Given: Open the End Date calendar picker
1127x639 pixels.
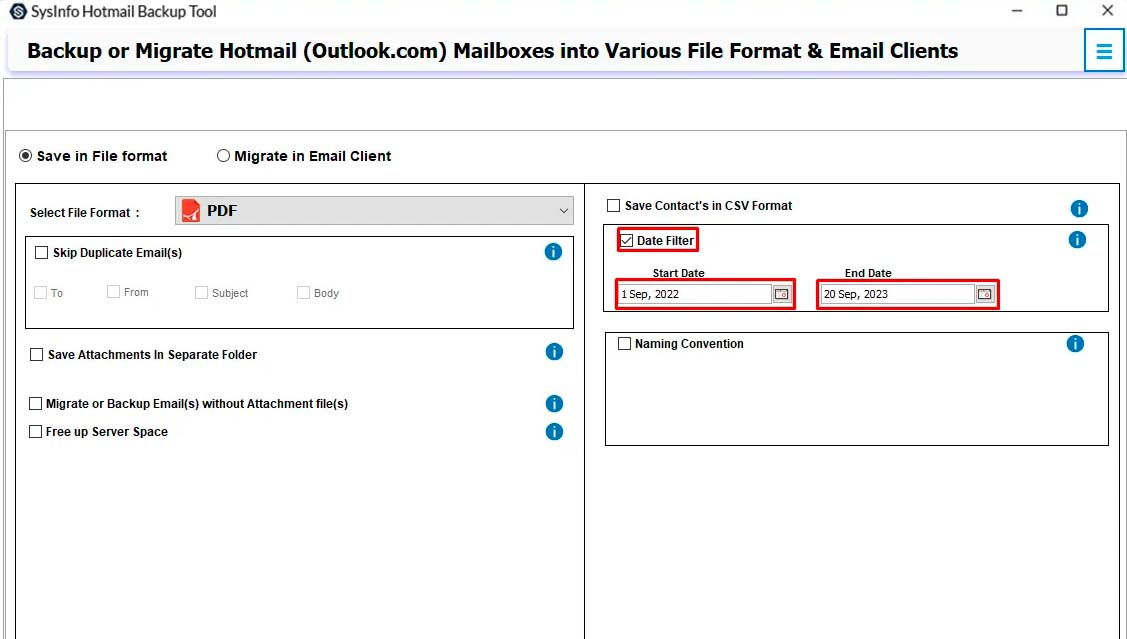Looking at the screenshot, I should click(x=984, y=294).
